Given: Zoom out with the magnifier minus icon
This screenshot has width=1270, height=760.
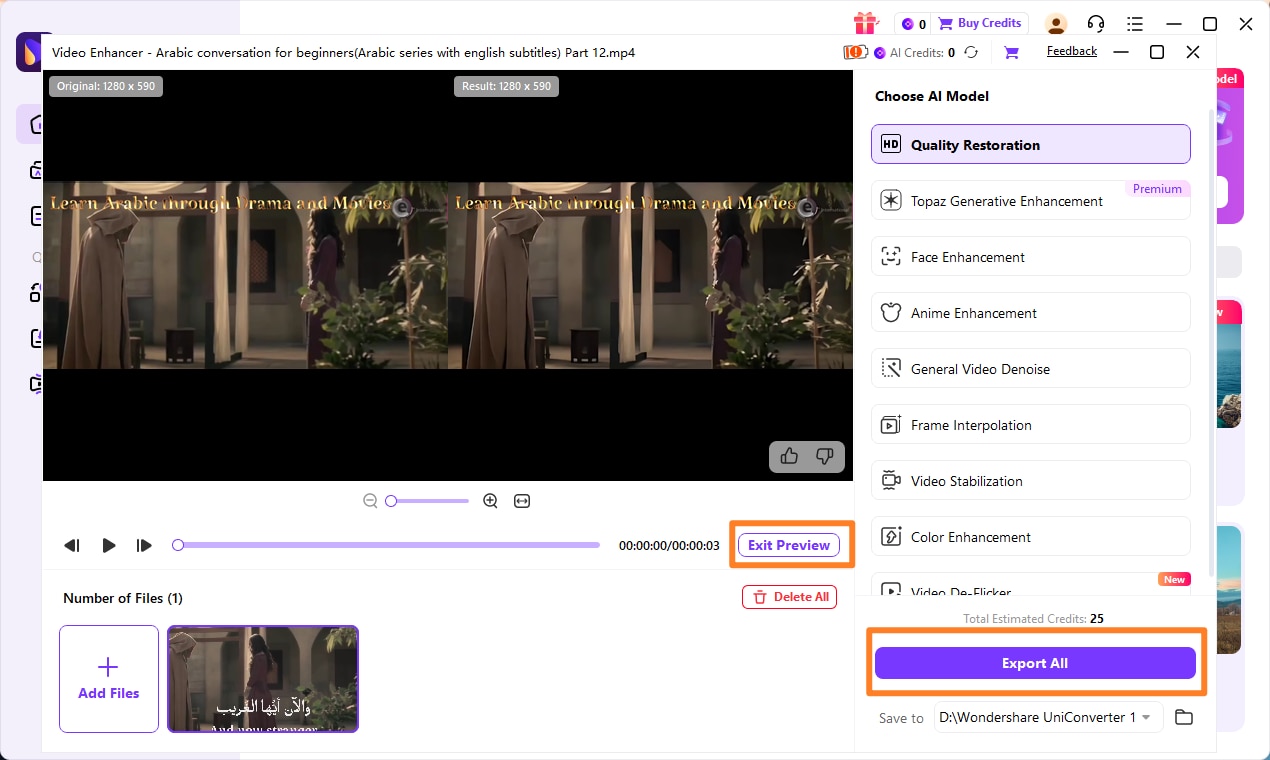Looking at the screenshot, I should tap(370, 501).
